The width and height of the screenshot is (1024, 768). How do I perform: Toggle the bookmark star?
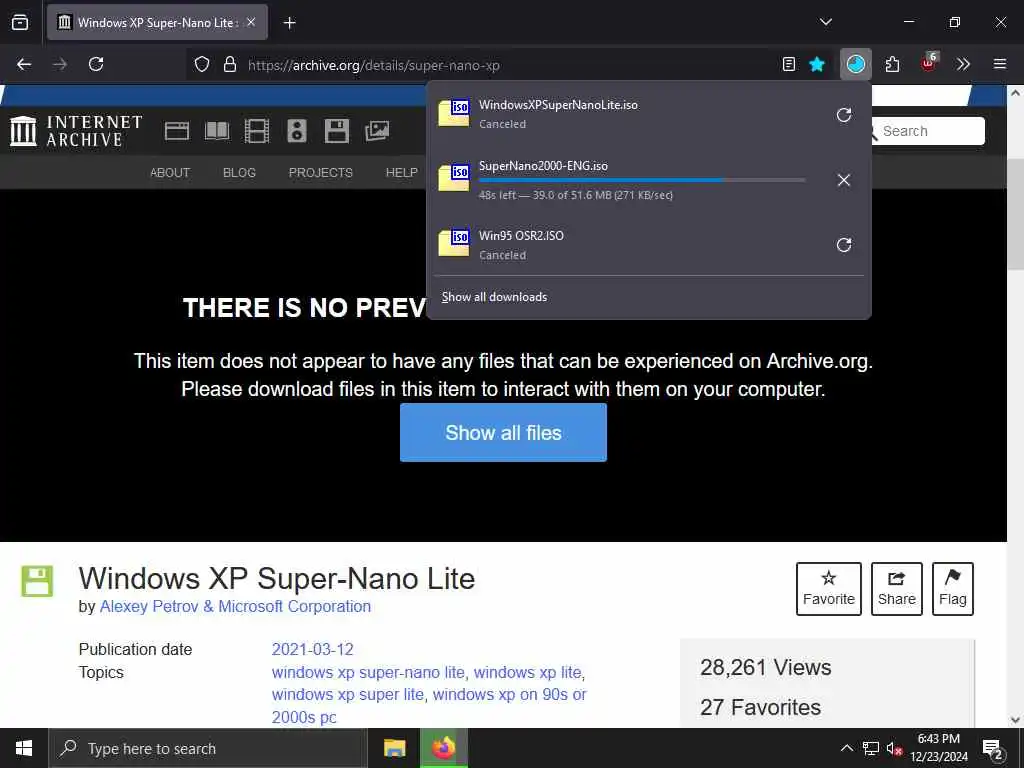[x=816, y=64]
